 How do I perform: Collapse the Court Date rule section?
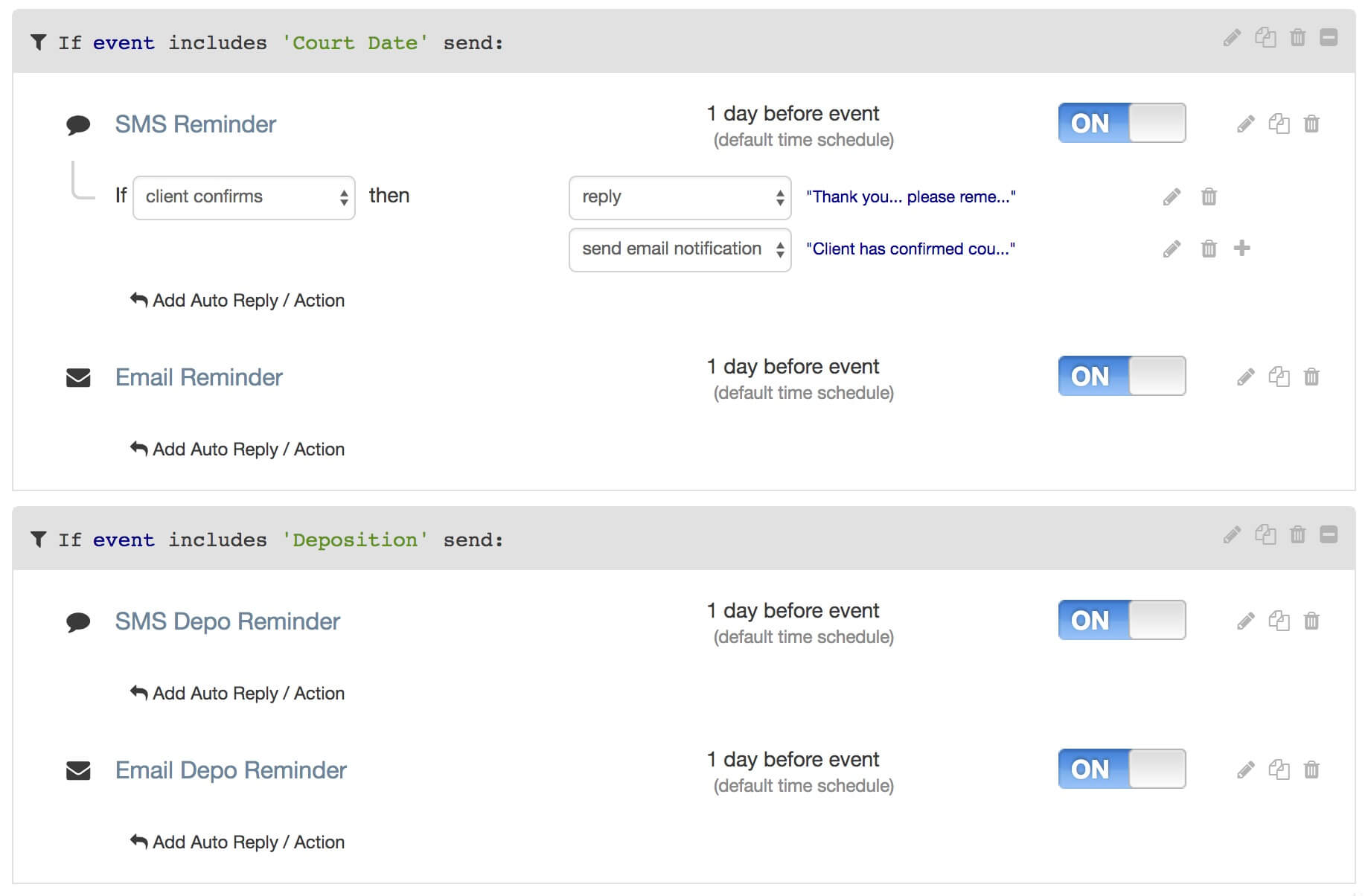coord(1329,37)
